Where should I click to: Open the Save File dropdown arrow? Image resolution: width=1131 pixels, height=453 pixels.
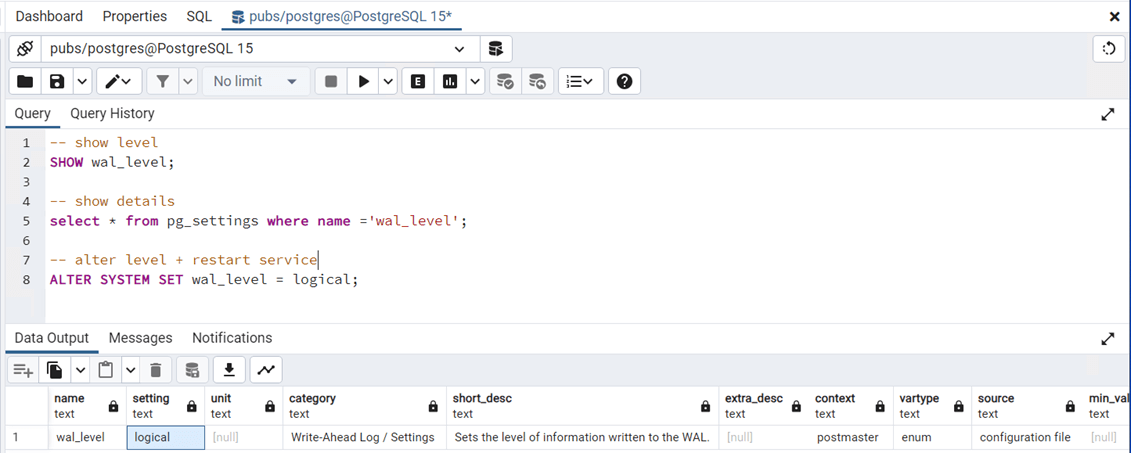82,82
